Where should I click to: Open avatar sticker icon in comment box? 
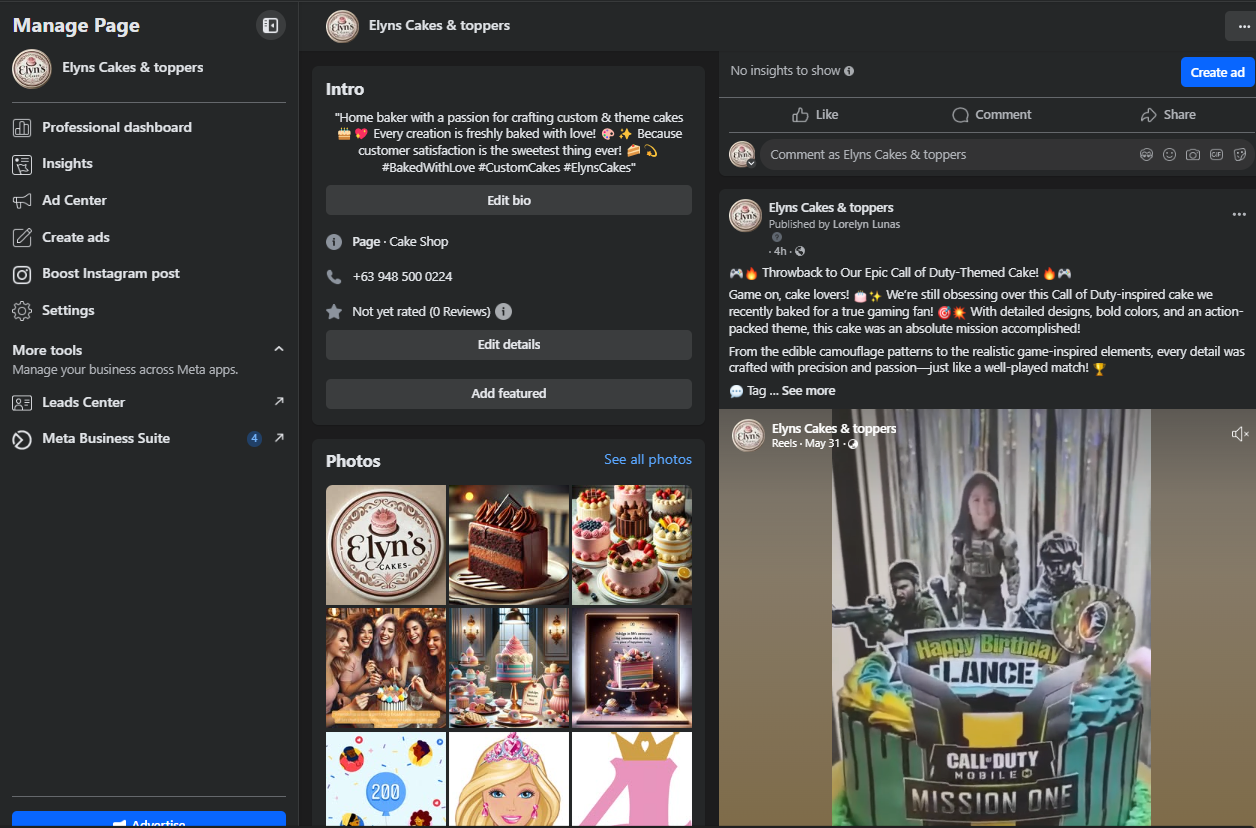click(x=1146, y=155)
